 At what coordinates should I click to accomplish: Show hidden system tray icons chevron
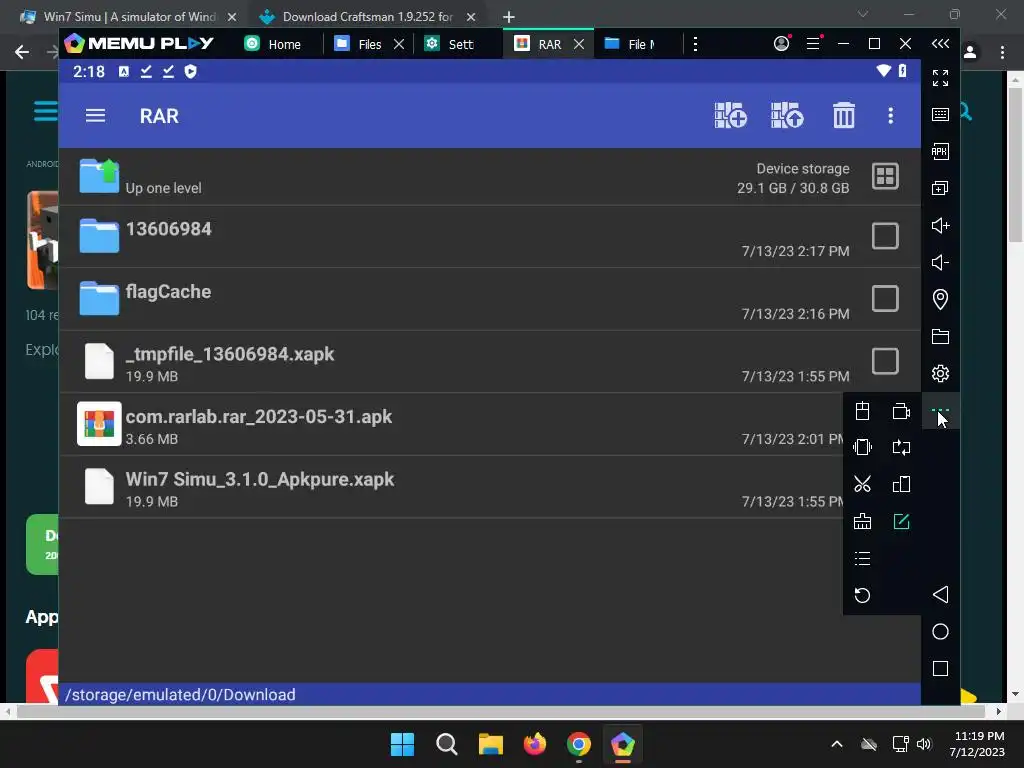pos(837,744)
